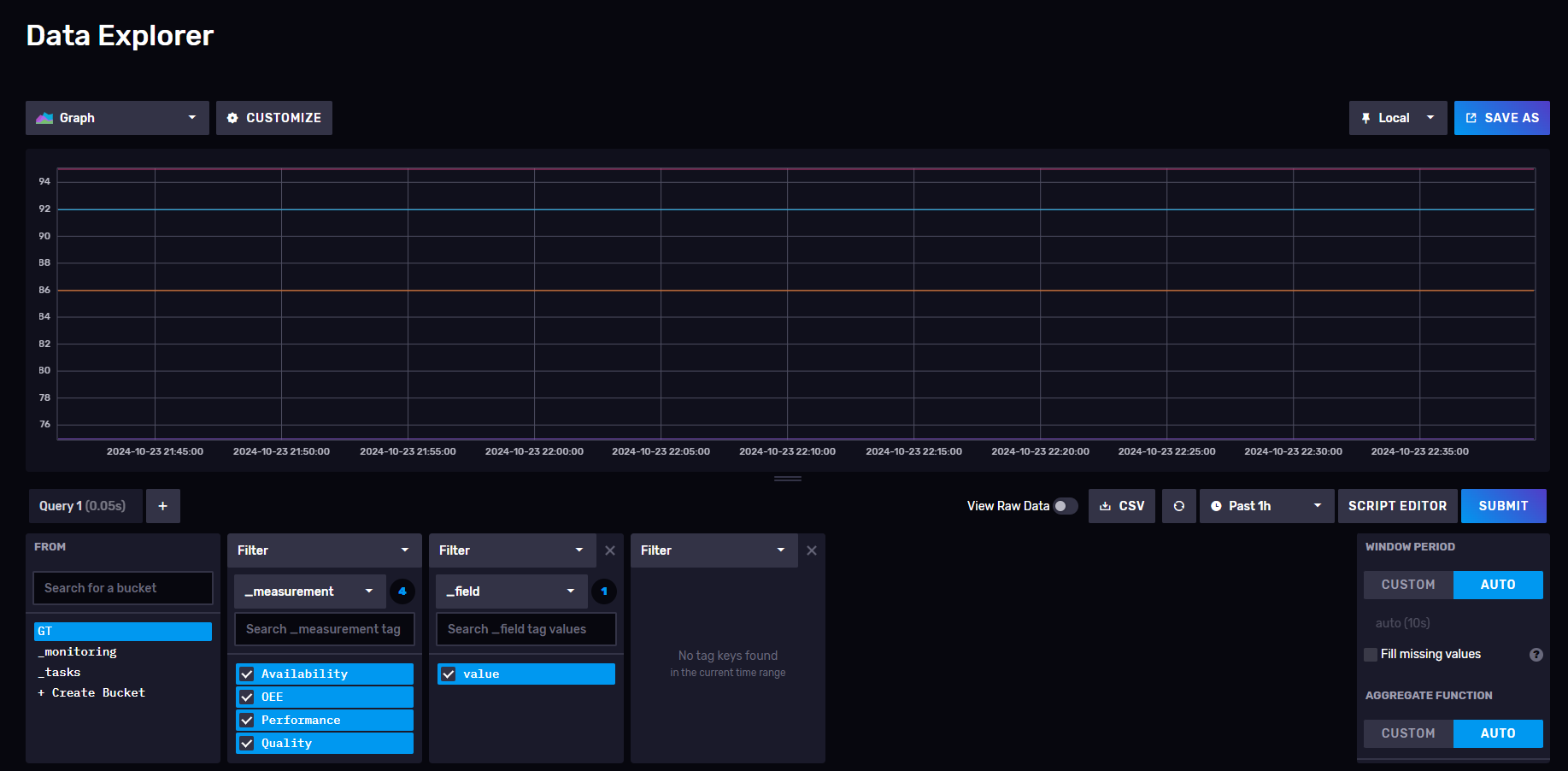Screen dimensions: 1568x771
Task: Uncheck the Availability measurement
Action: click(247, 674)
